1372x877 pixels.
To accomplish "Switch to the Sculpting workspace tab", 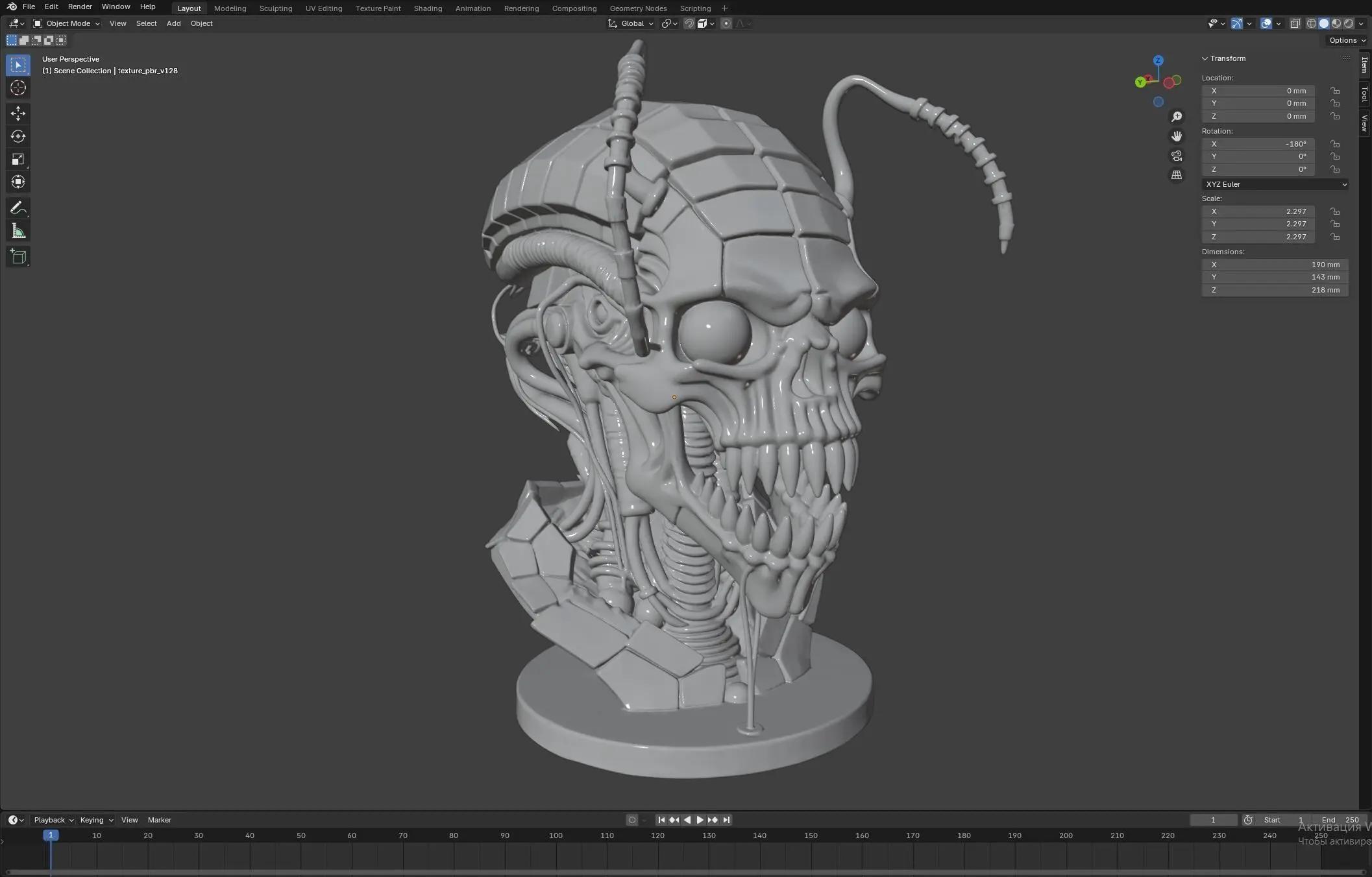I will 276,8.
